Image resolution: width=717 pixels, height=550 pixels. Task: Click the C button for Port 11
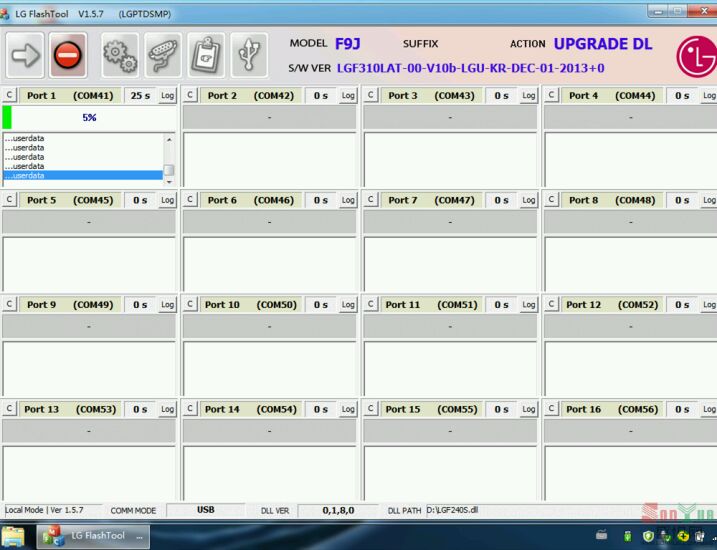pos(371,304)
